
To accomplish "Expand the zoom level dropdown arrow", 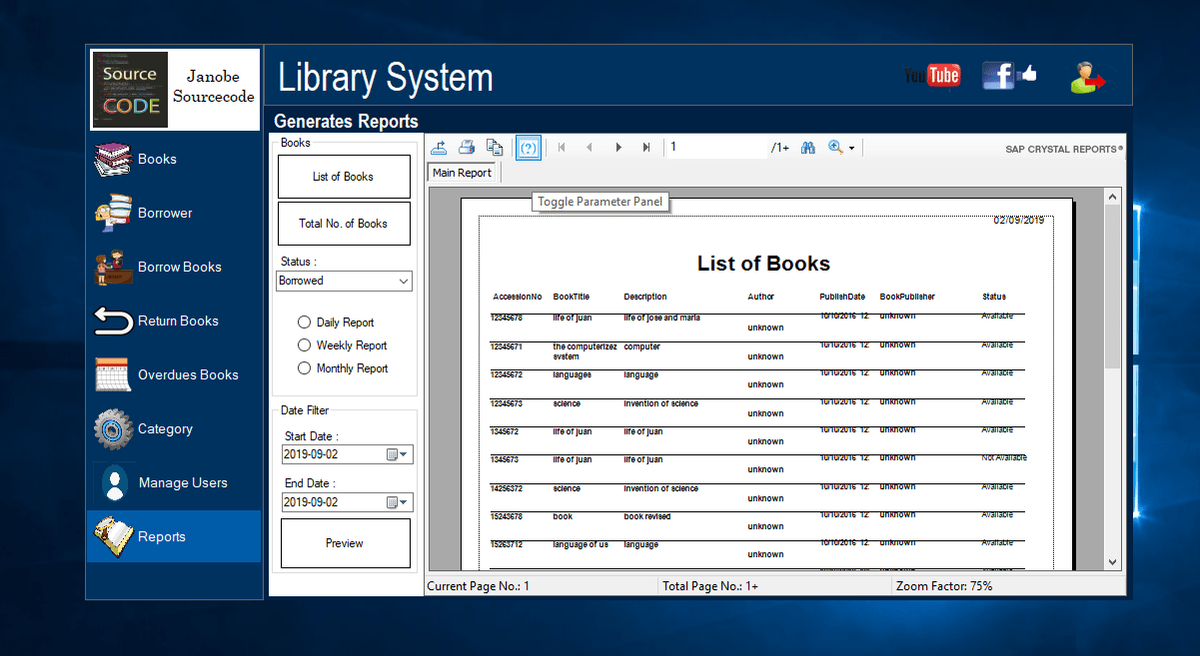I will click(852, 148).
